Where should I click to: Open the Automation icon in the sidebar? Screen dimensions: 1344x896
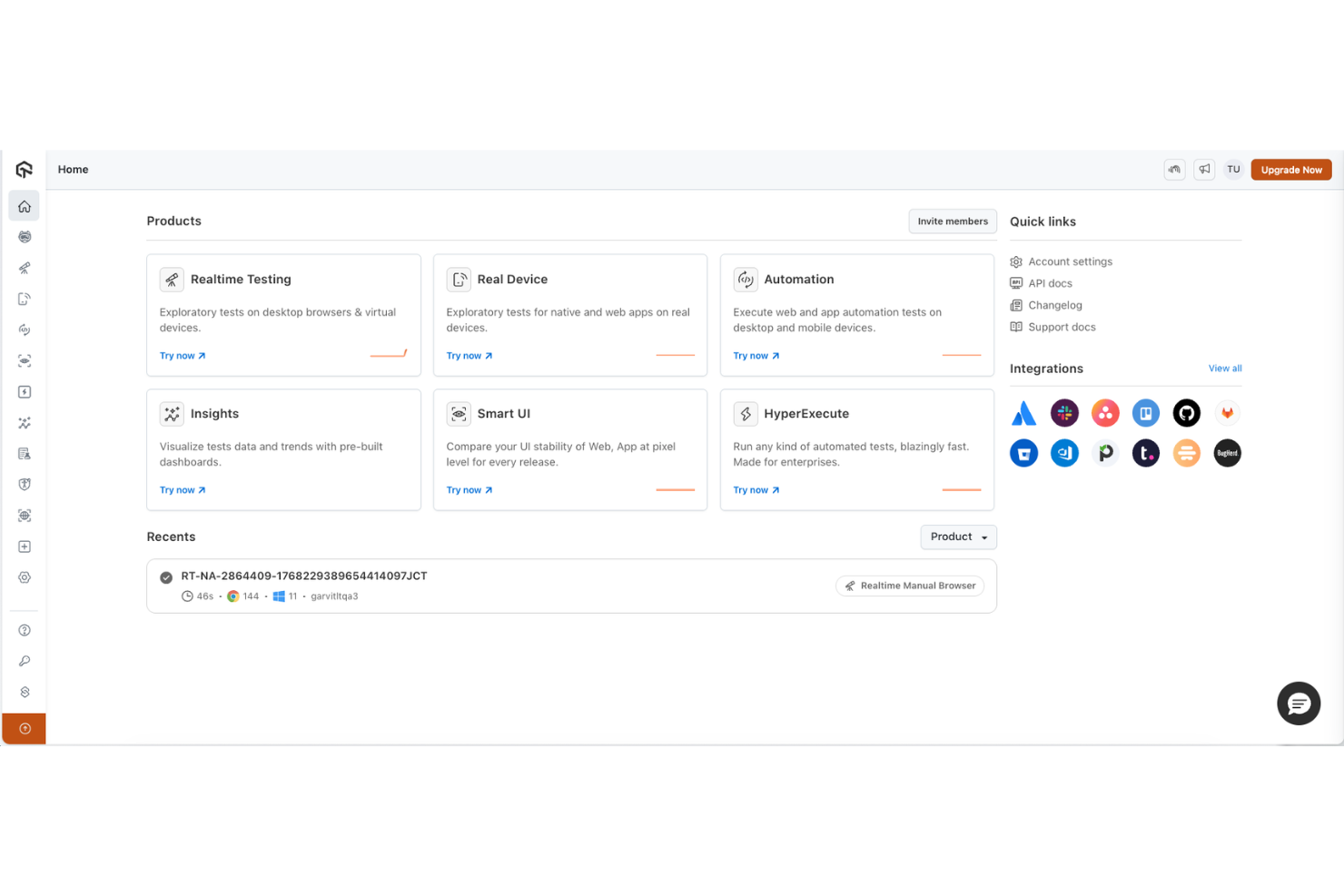point(25,330)
